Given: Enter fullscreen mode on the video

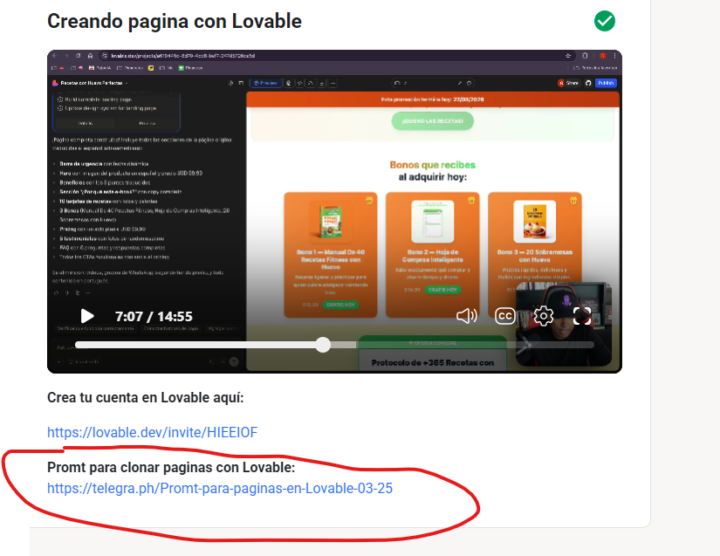Looking at the screenshot, I should coord(582,316).
